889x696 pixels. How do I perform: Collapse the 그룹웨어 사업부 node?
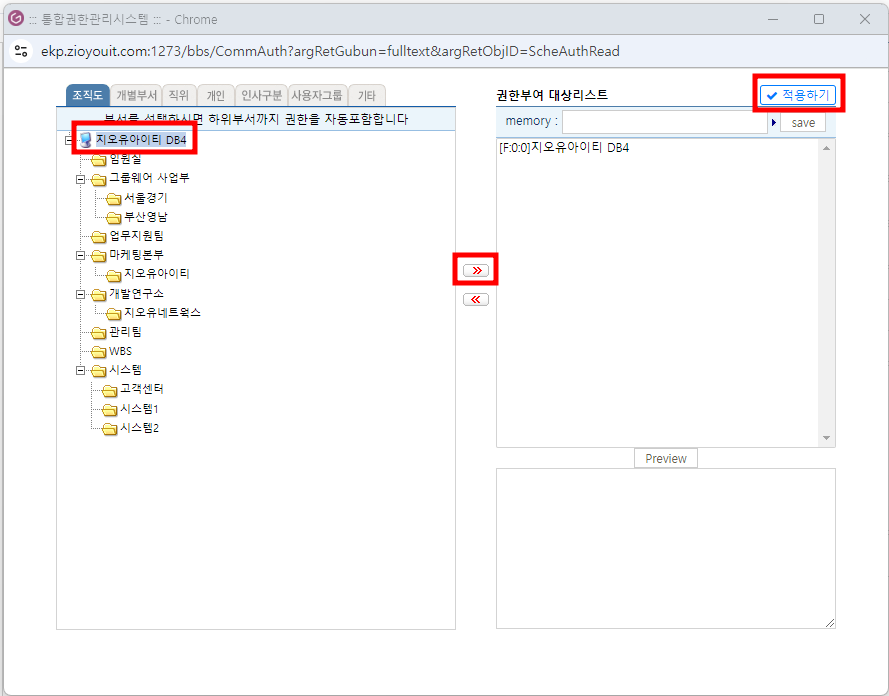coord(81,179)
